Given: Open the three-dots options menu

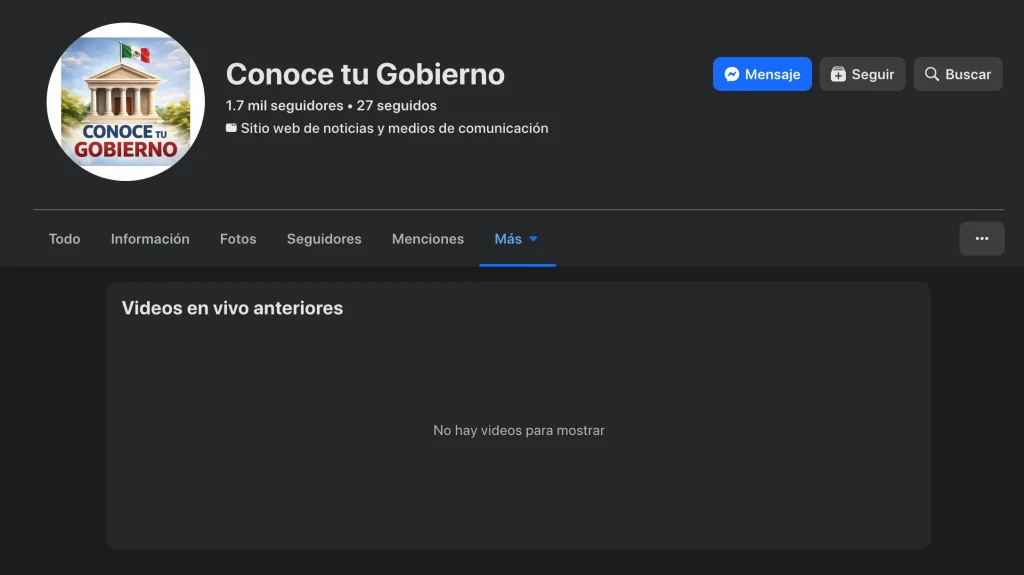Looking at the screenshot, I should pos(982,238).
